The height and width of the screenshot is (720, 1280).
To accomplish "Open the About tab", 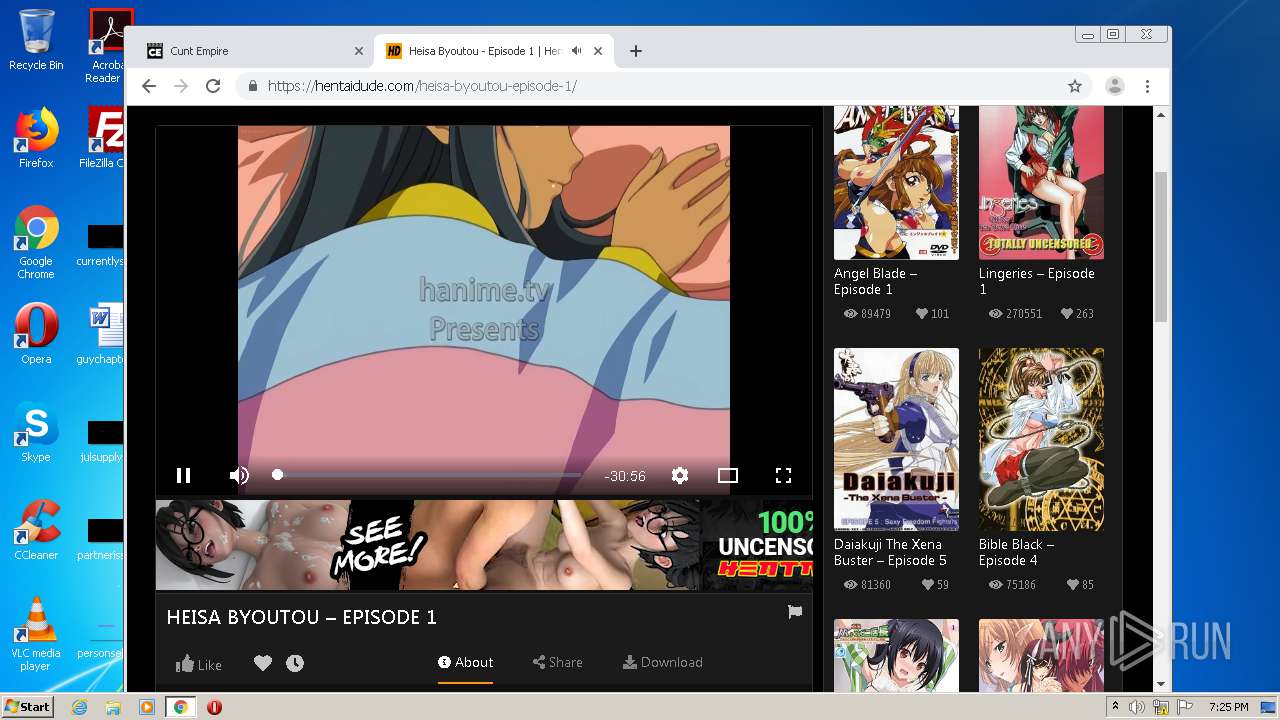I will (465, 662).
